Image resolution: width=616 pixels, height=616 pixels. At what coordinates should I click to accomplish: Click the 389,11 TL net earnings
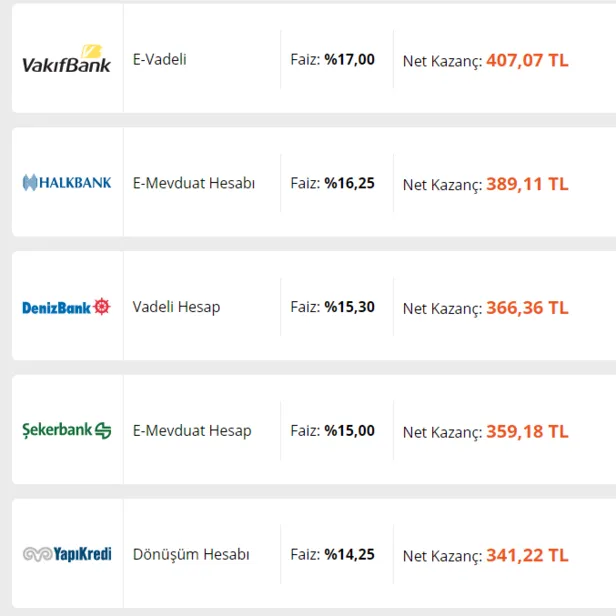click(527, 184)
